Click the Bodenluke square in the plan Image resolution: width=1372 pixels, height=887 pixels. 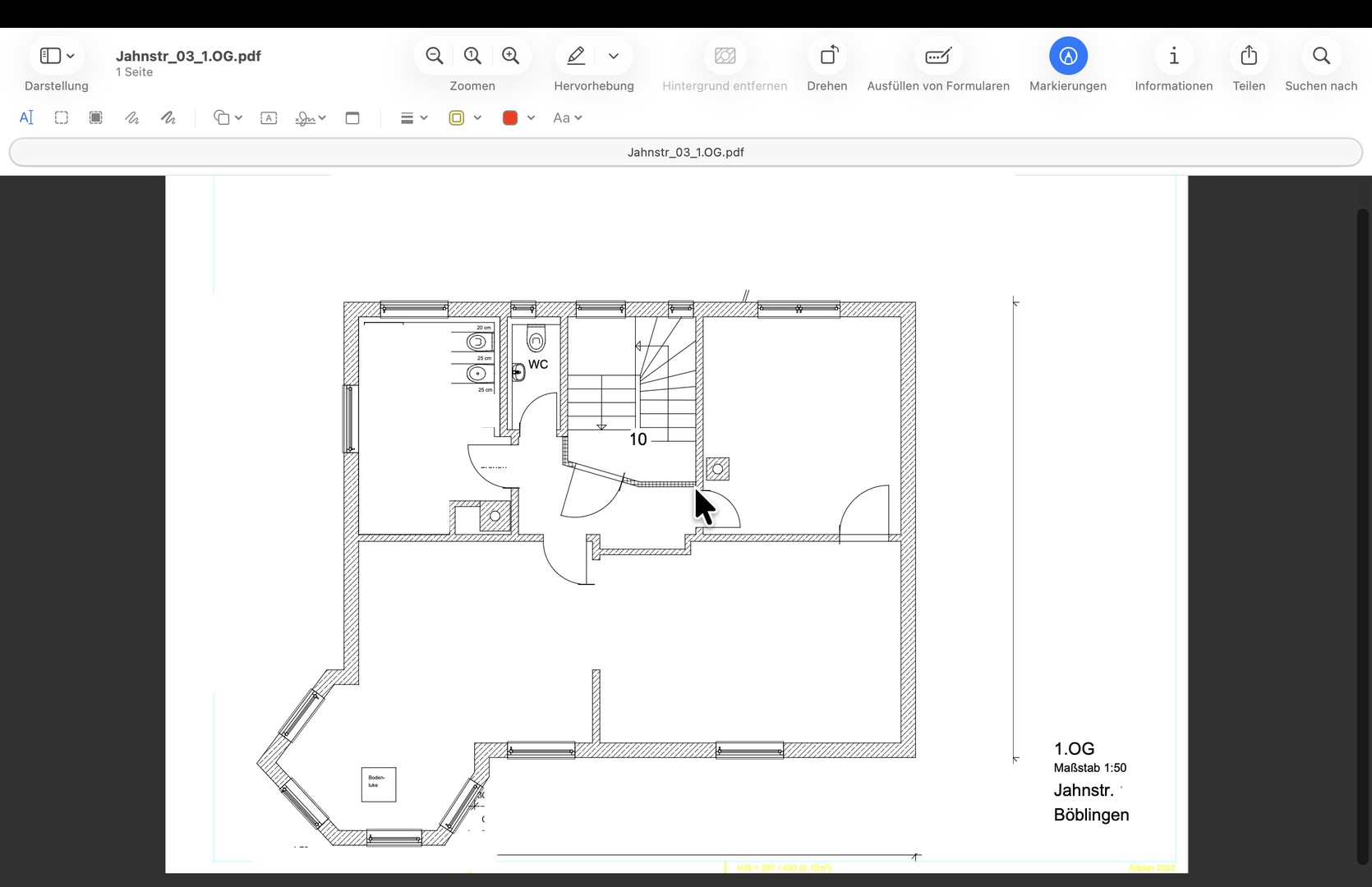tap(379, 784)
